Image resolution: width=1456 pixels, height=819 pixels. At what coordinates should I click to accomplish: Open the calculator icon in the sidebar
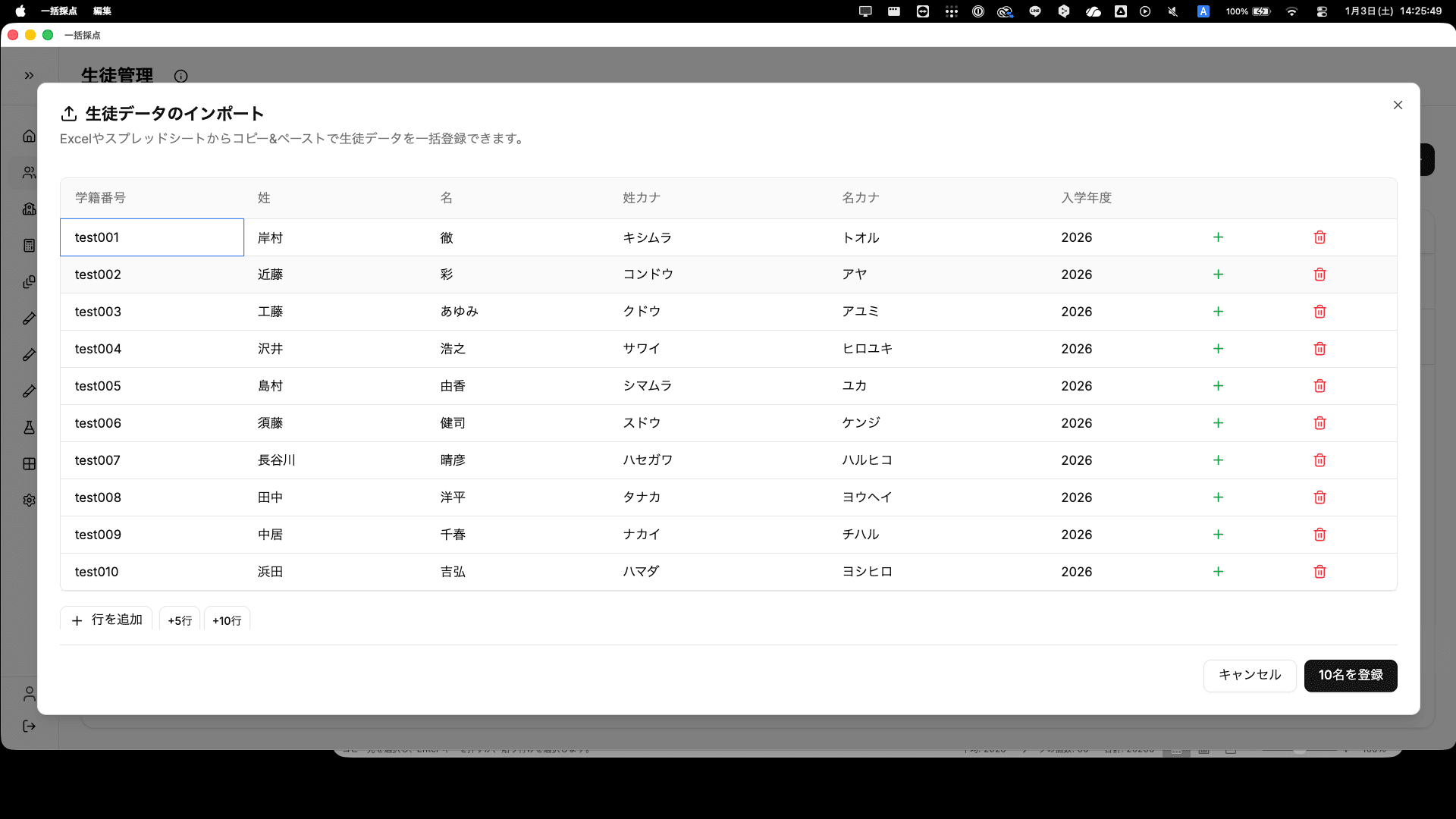[x=29, y=245]
